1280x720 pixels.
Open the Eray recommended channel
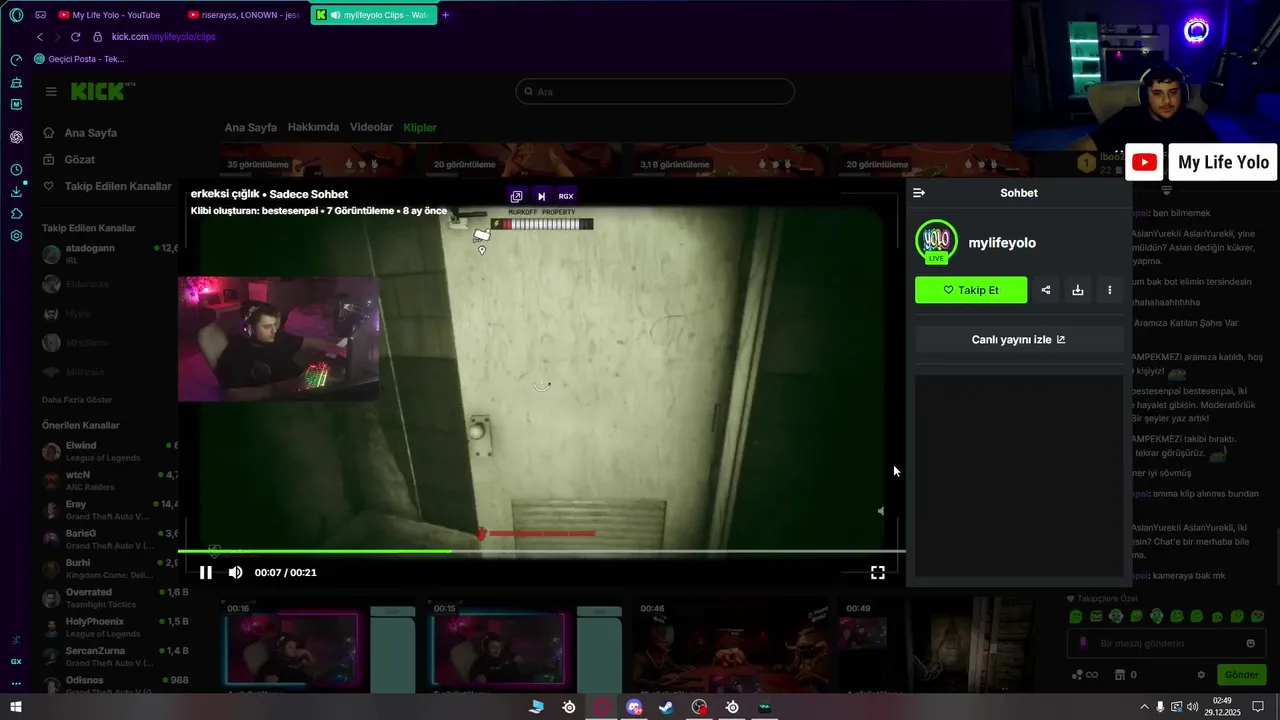(110, 510)
